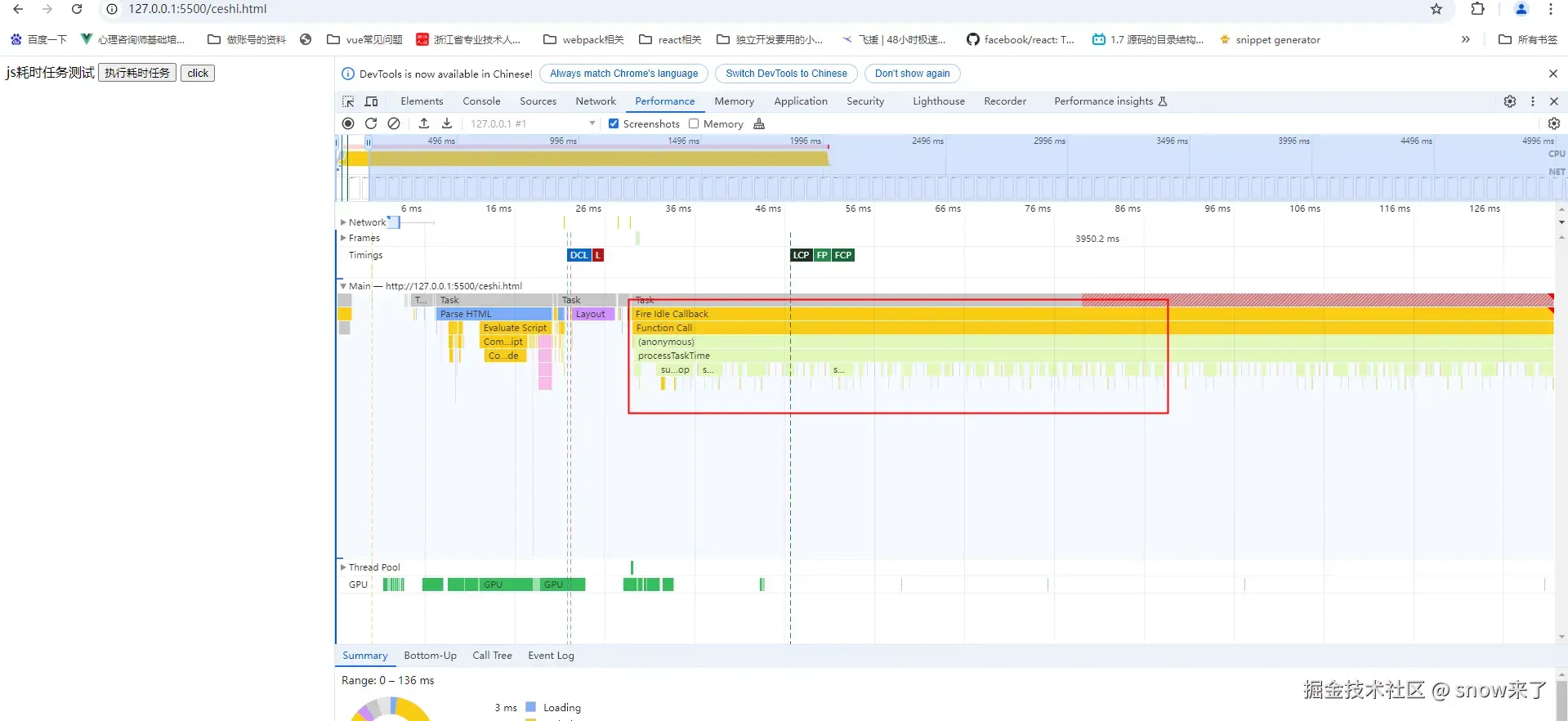Image resolution: width=1568 pixels, height=721 pixels.
Task: Switch to the Elements tab
Action: tap(422, 101)
